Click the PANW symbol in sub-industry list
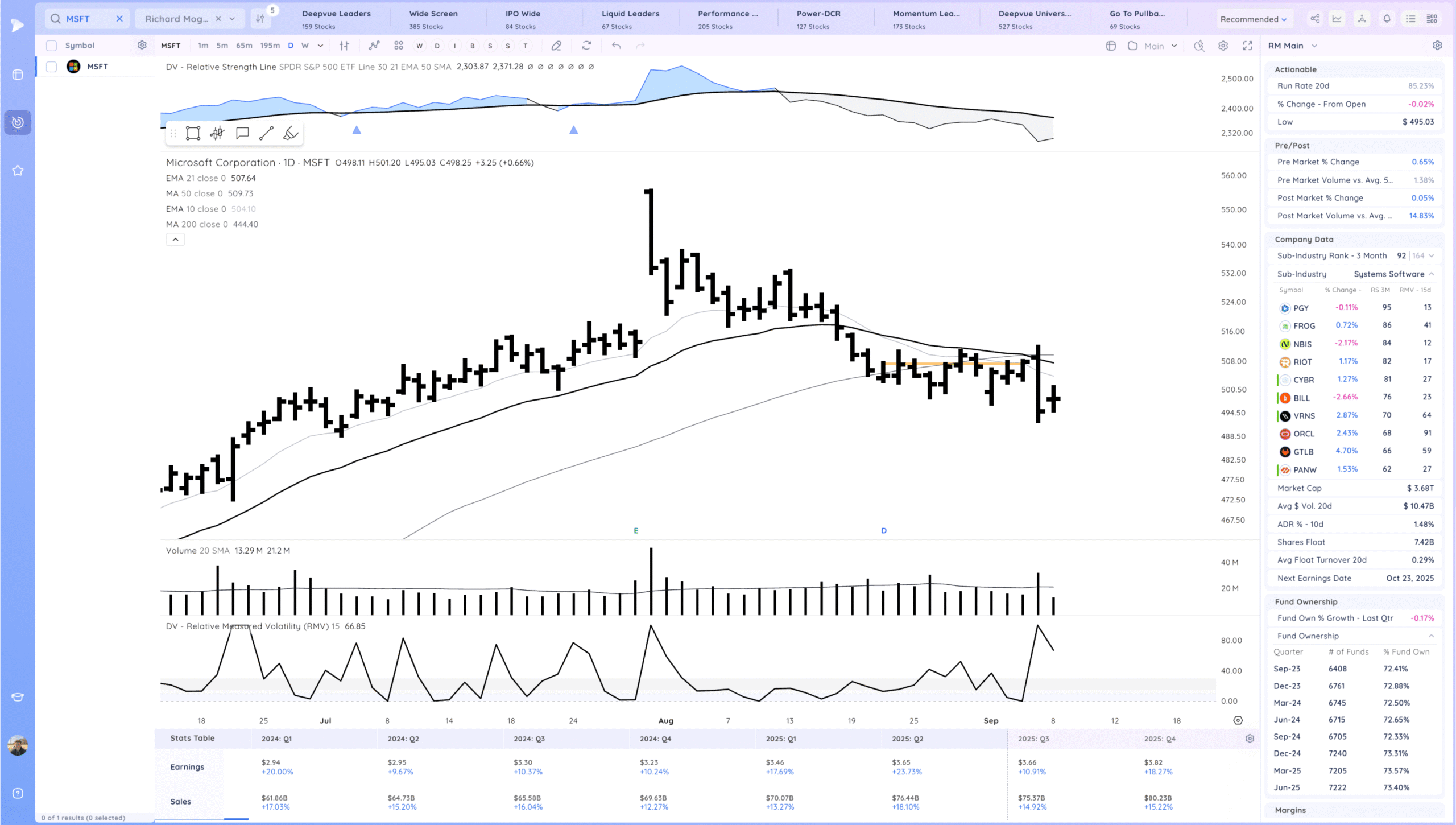This screenshot has height=825, width=1456. tap(1305, 469)
